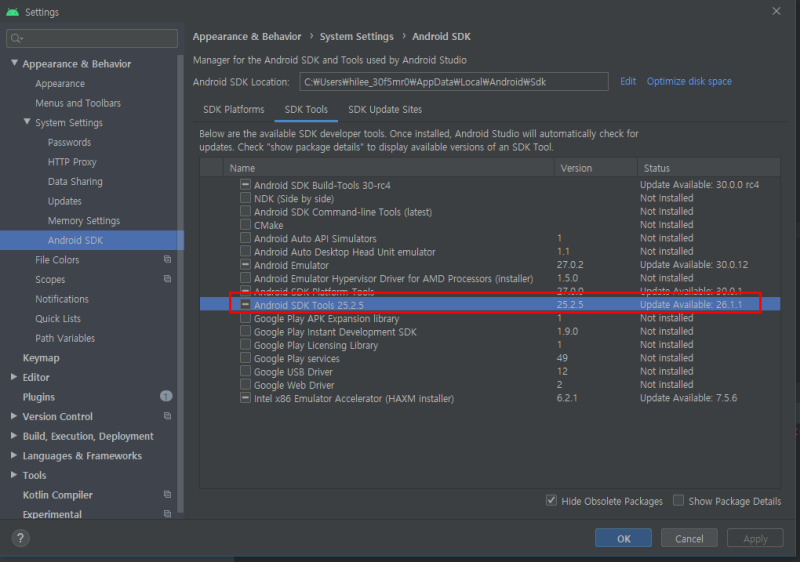This screenshot has width=800, height=562.
Task: Toggle NDK (Side by side) checkbox
Action: (x=245, y=198)
